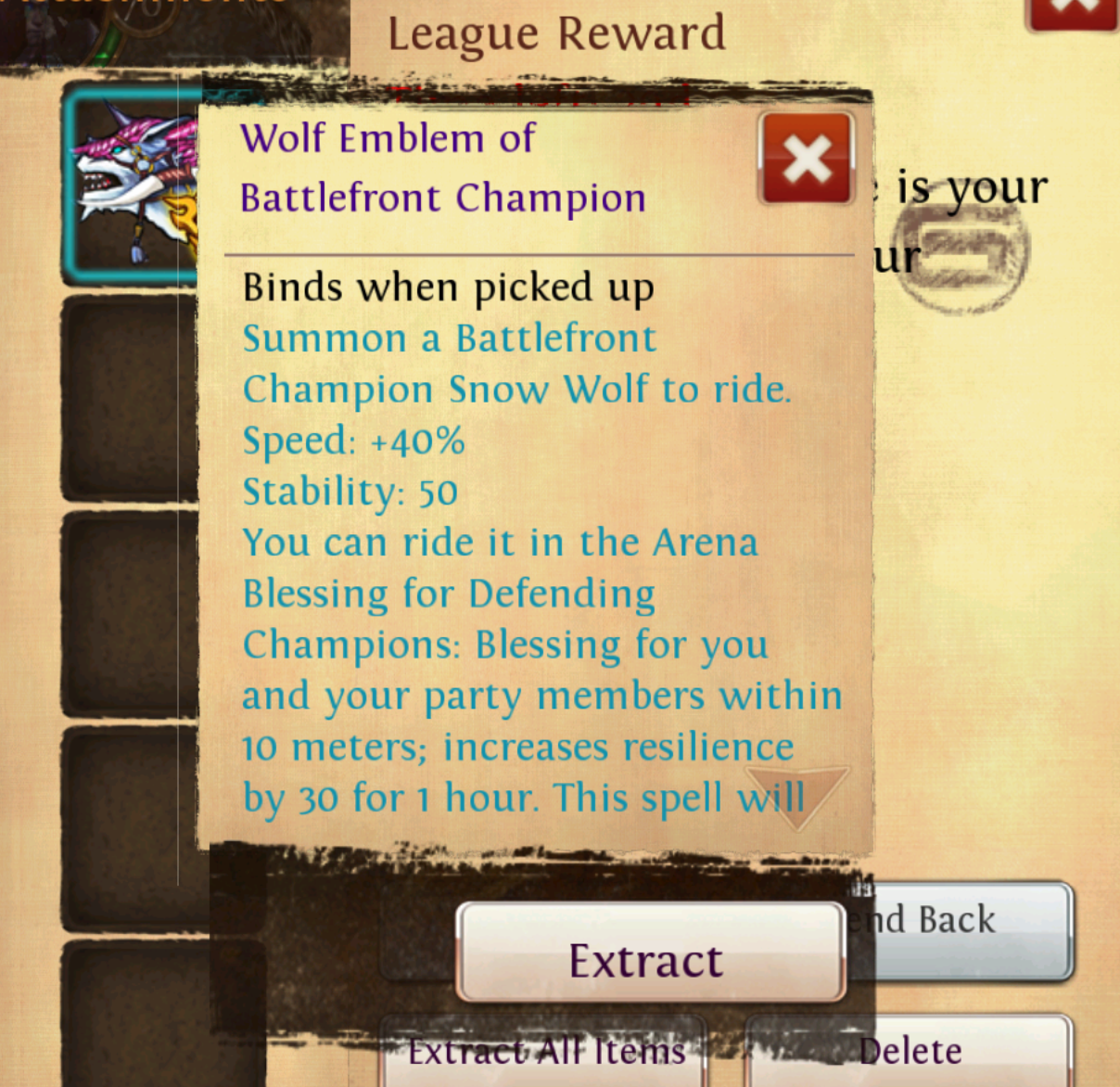Image resolution: width=1120 pixels, height=1087 pixels.
Task: Select the fourth empty attachment slot
Action: (x=130, y=829)
